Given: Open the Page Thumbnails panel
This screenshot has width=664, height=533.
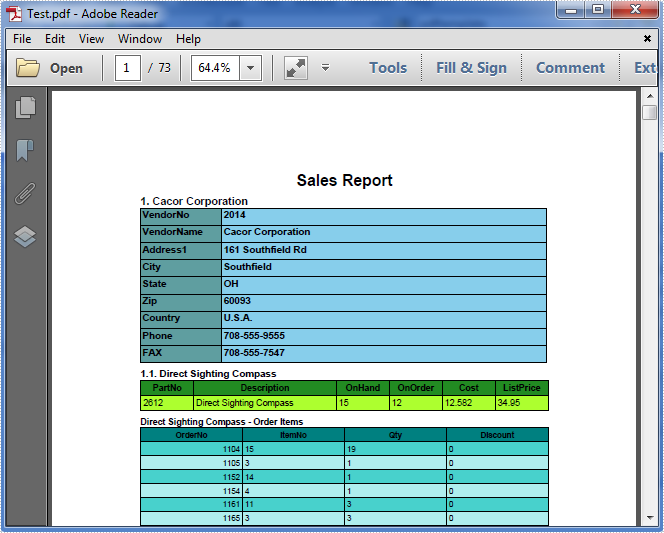Looking at the screenshot, I should (25, 108).
